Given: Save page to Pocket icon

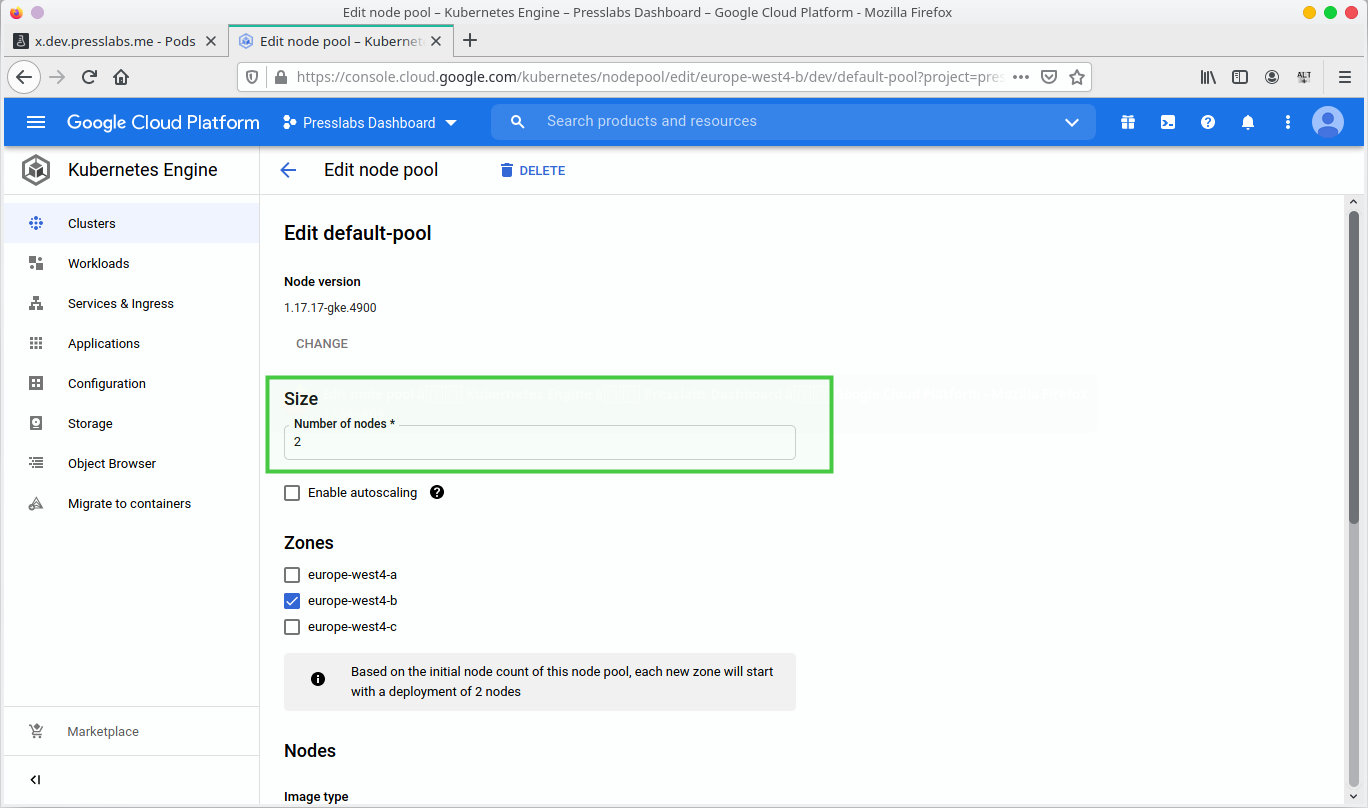Looking at the screenshot, I should pyautogui.click(x=1049, y=77).
